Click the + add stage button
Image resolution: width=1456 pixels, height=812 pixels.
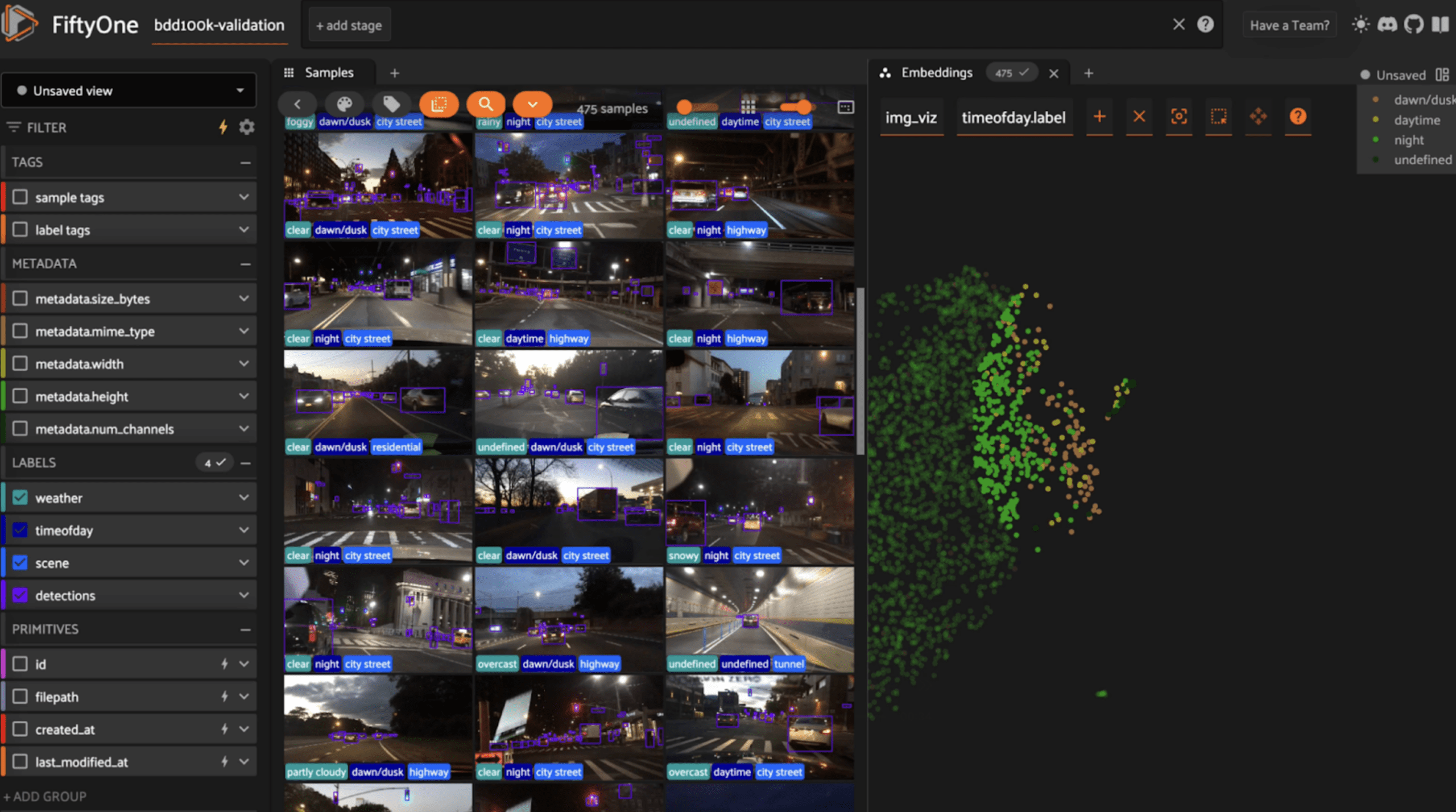(349, 25)
